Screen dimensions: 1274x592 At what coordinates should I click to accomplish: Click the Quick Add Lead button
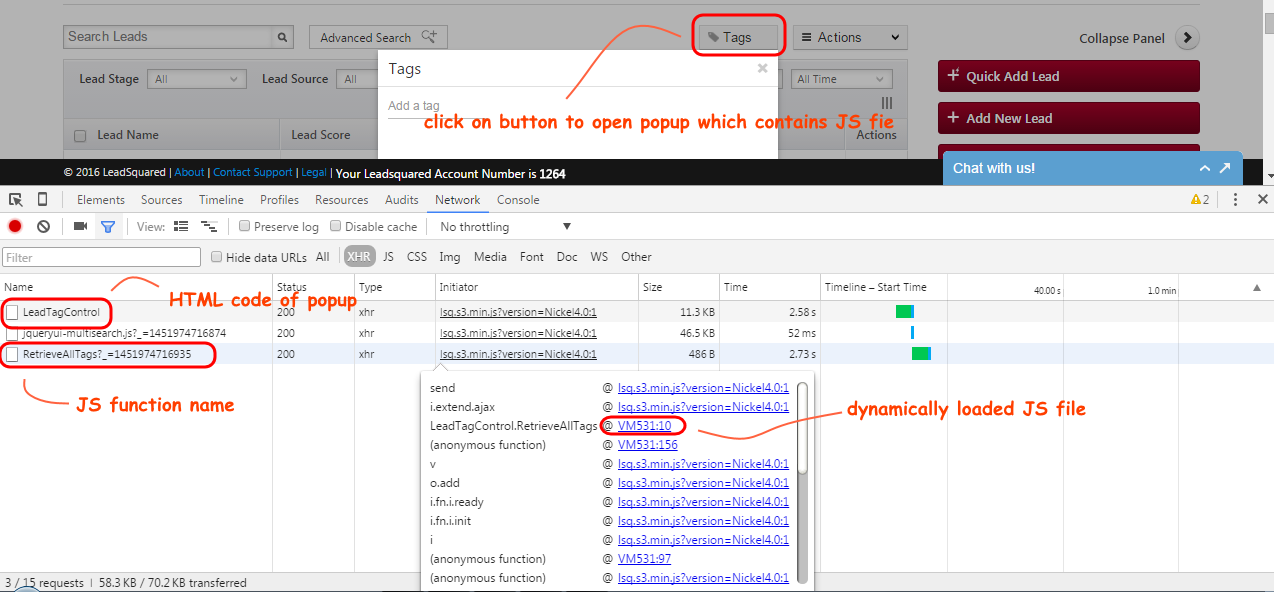[1068, 75]
